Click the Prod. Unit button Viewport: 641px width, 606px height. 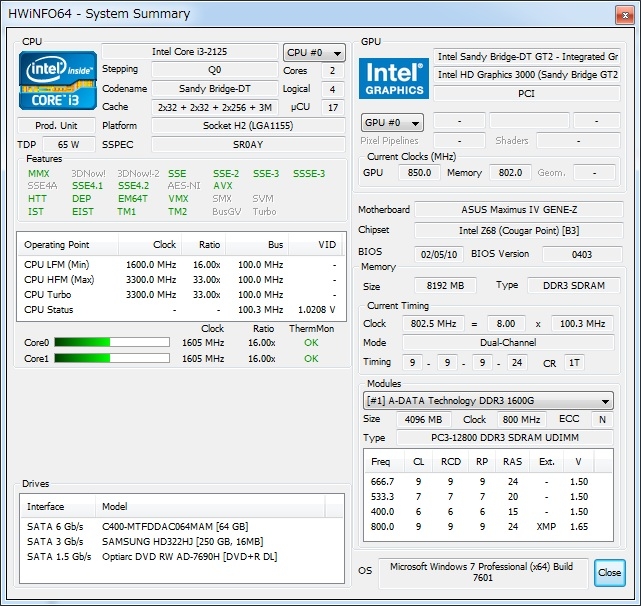click(x=56, y=126)
